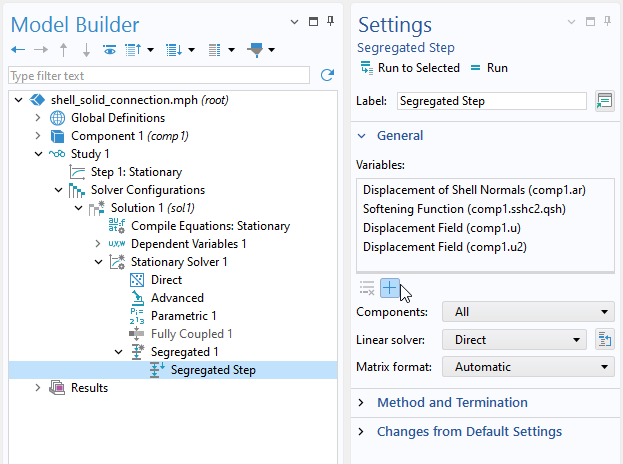Click the Model Builder node label icon

coord(215,50)
